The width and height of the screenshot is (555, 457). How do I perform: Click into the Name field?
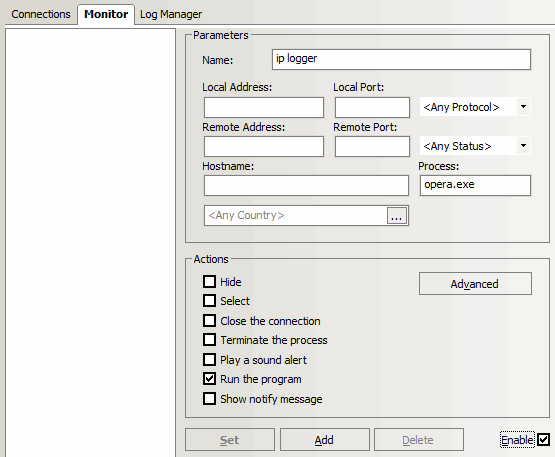[401, 59]
